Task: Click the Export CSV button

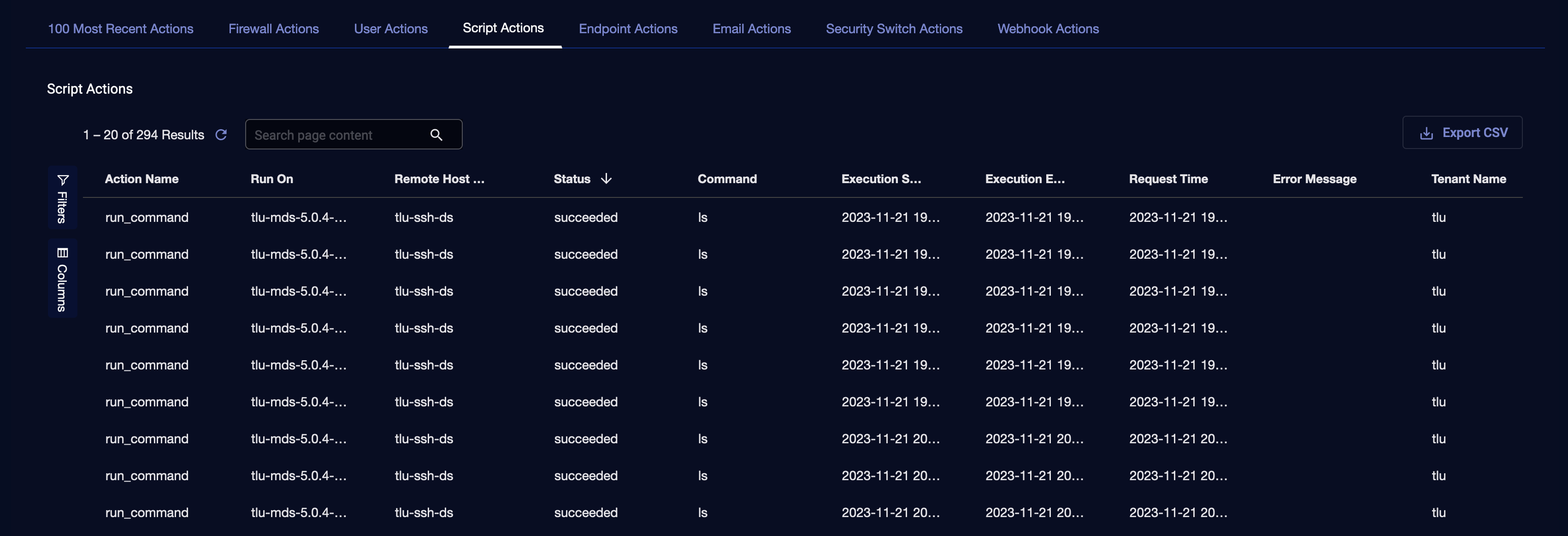Action: click(1462, 133)
